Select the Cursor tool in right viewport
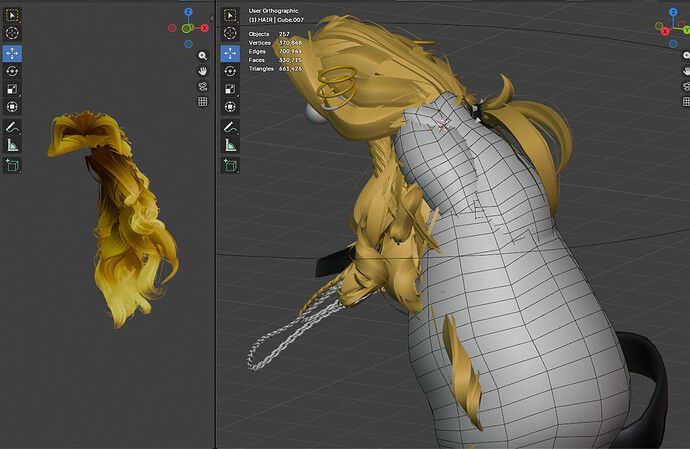This screenshot has height=449, width=690. tap(230, 33)
